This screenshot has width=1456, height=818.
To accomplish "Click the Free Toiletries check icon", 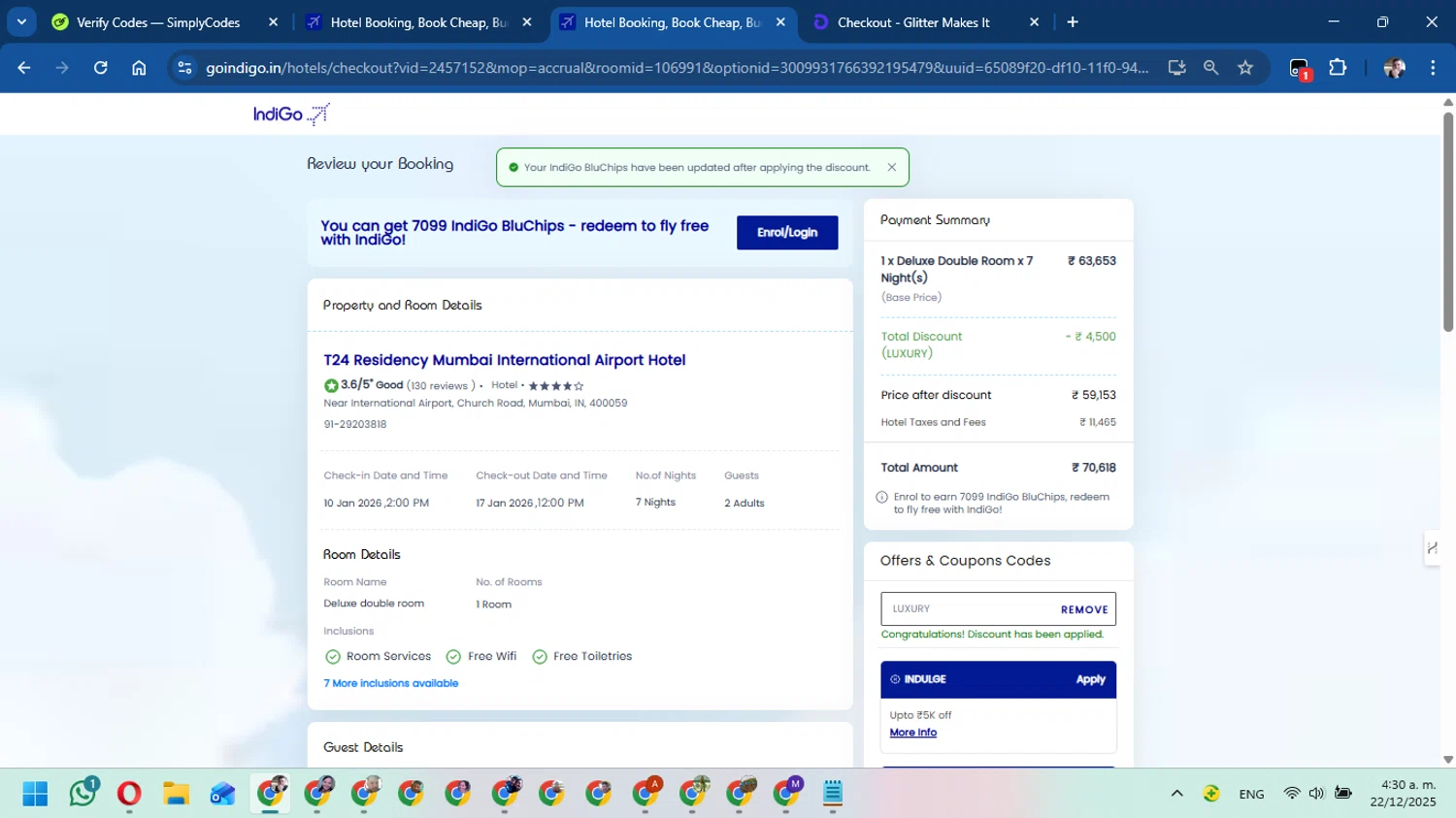I will 540,657.
